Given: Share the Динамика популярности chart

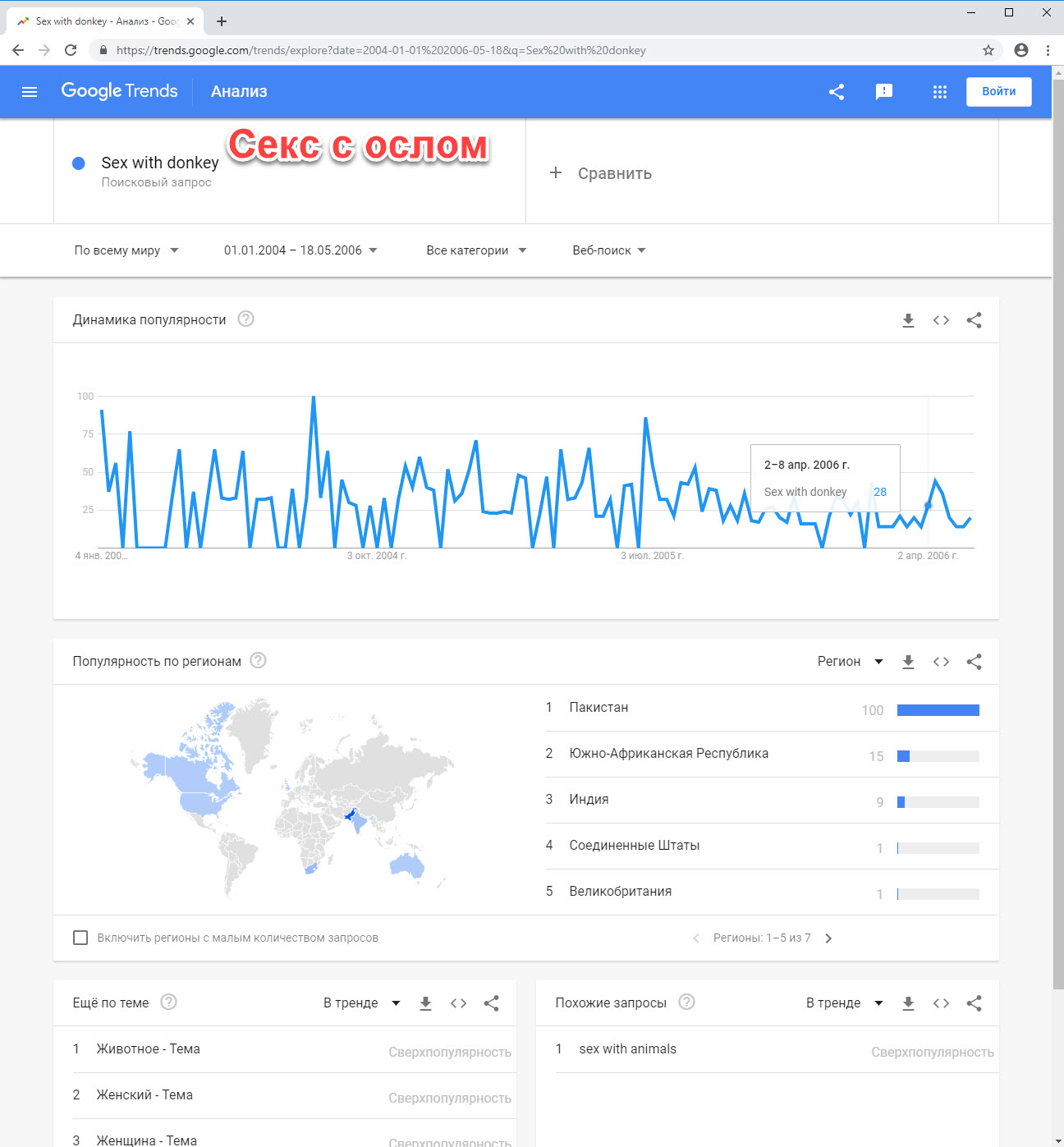Looking at the screenshot, I should [x=974, y=320].
